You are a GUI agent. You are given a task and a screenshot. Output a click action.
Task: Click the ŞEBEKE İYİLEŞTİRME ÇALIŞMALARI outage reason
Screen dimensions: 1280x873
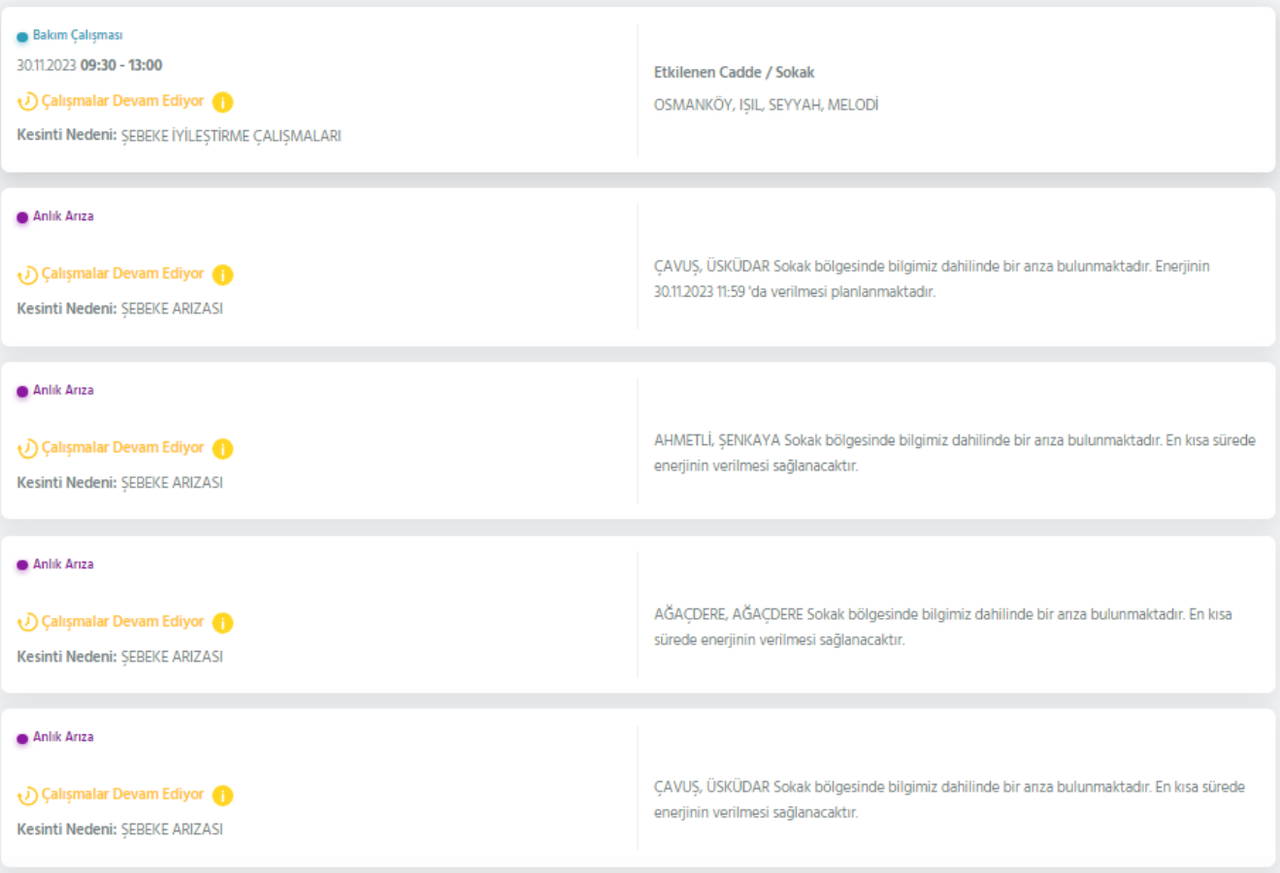231,136
